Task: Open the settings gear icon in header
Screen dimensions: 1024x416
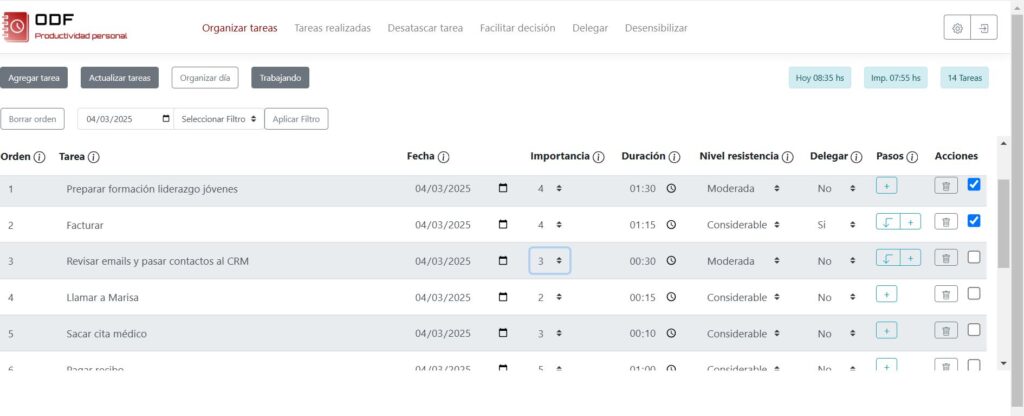Action: tap(957, 28)
